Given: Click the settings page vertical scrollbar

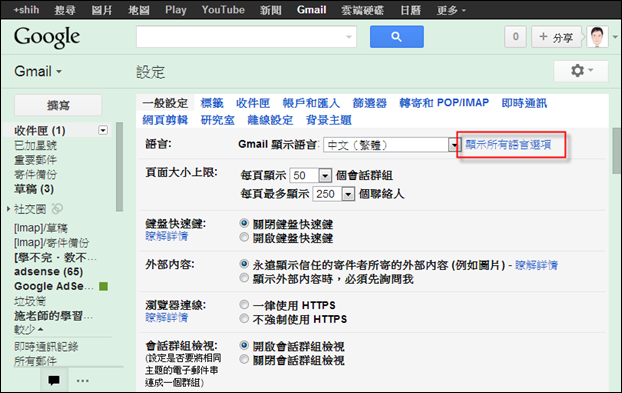Looking at the screenshot, I should pyautogui.click(x=616, y=151).
